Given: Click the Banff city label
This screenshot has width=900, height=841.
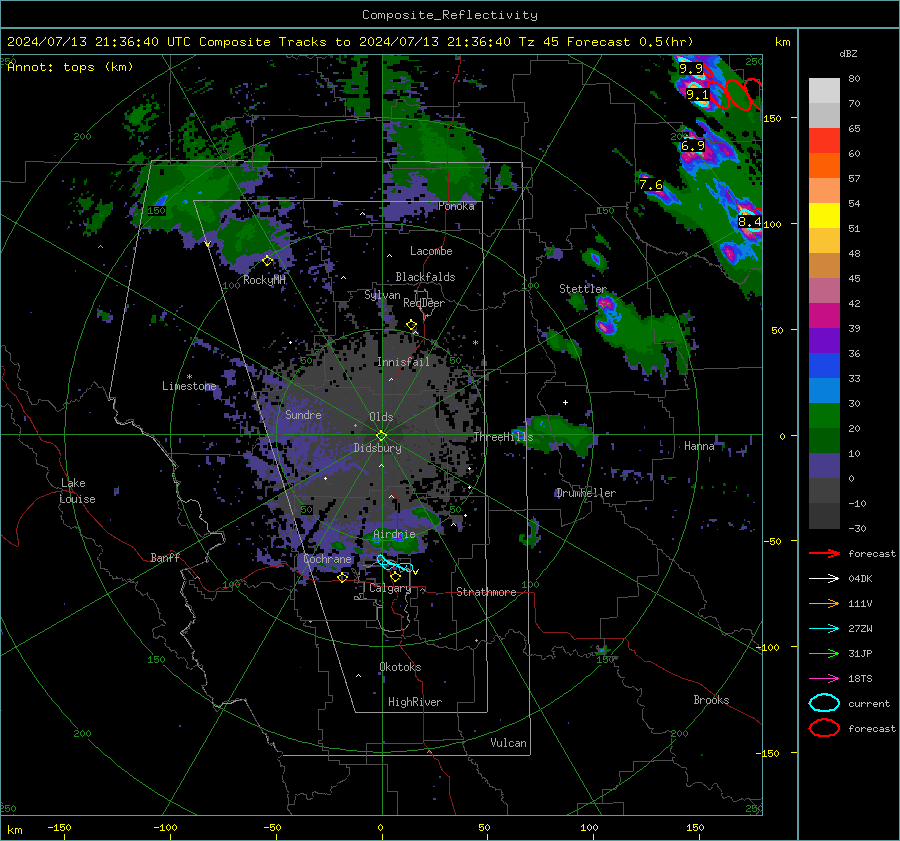Looking at the screenshot, I should pos(165,557).
